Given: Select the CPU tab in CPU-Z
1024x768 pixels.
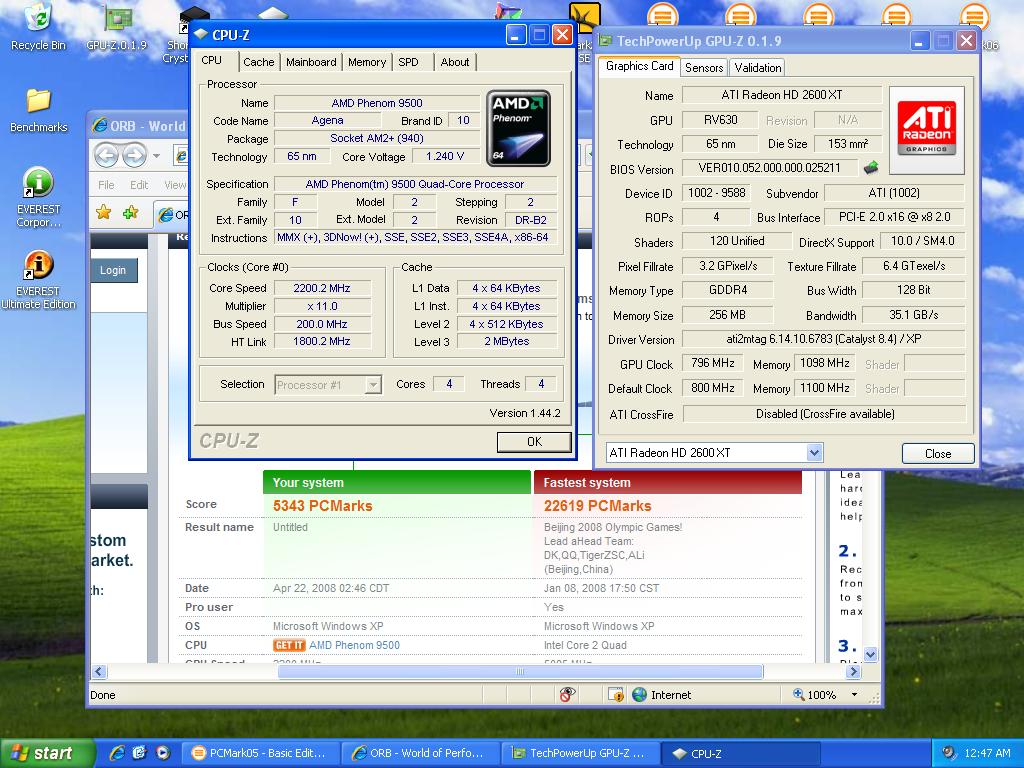Looking at the screenshot, I should (x=212, y=60).
